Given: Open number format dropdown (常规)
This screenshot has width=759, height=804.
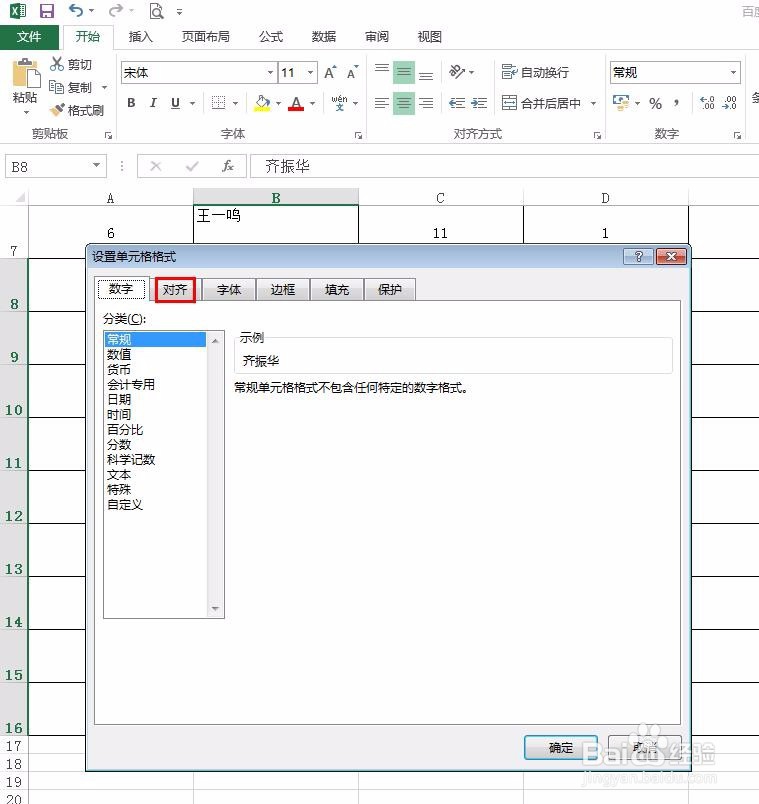Looking at the screenshot, I should (x=733, y=72).
